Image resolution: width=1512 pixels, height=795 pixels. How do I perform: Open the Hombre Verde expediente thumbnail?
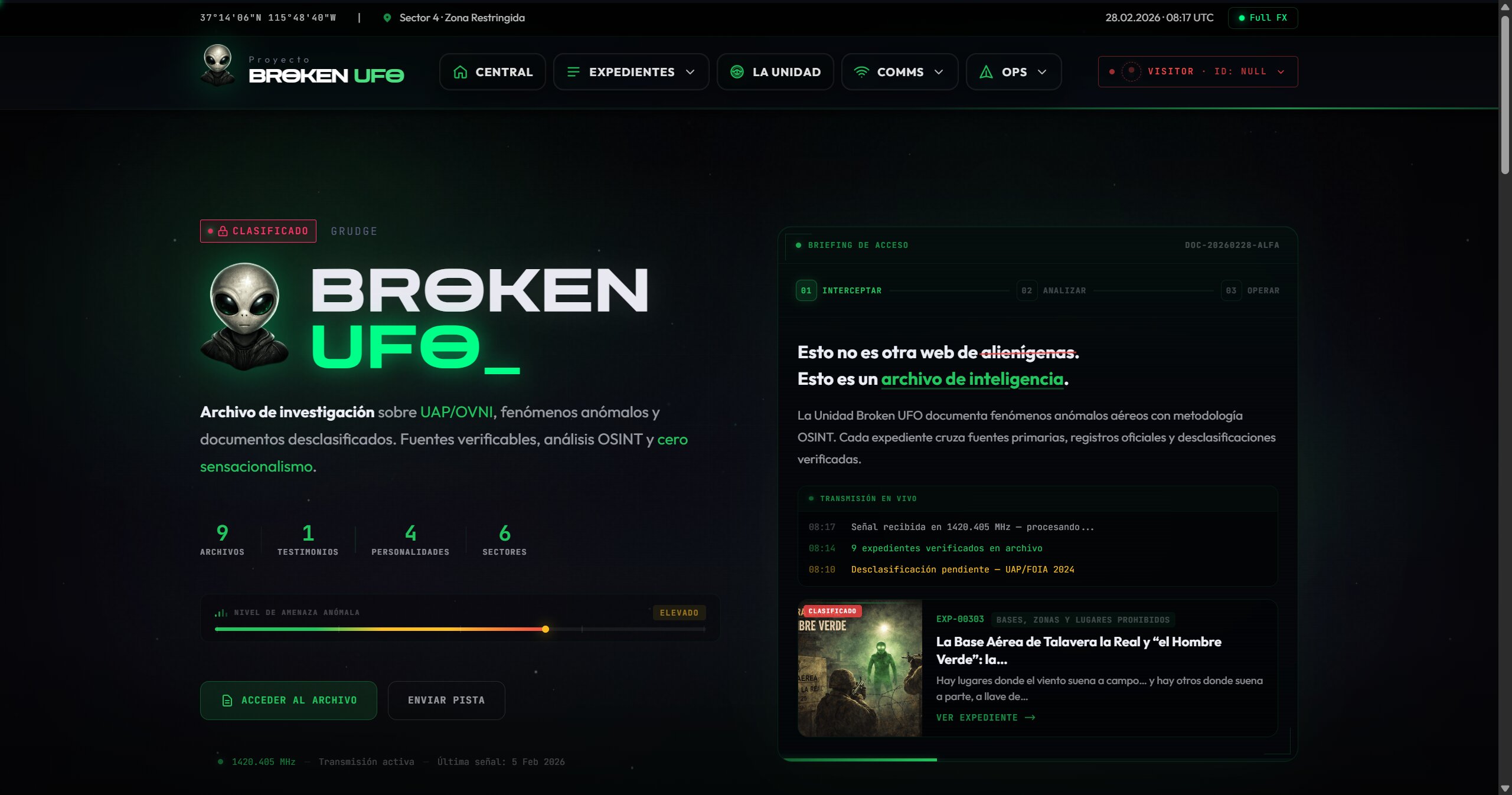[860, 668]
